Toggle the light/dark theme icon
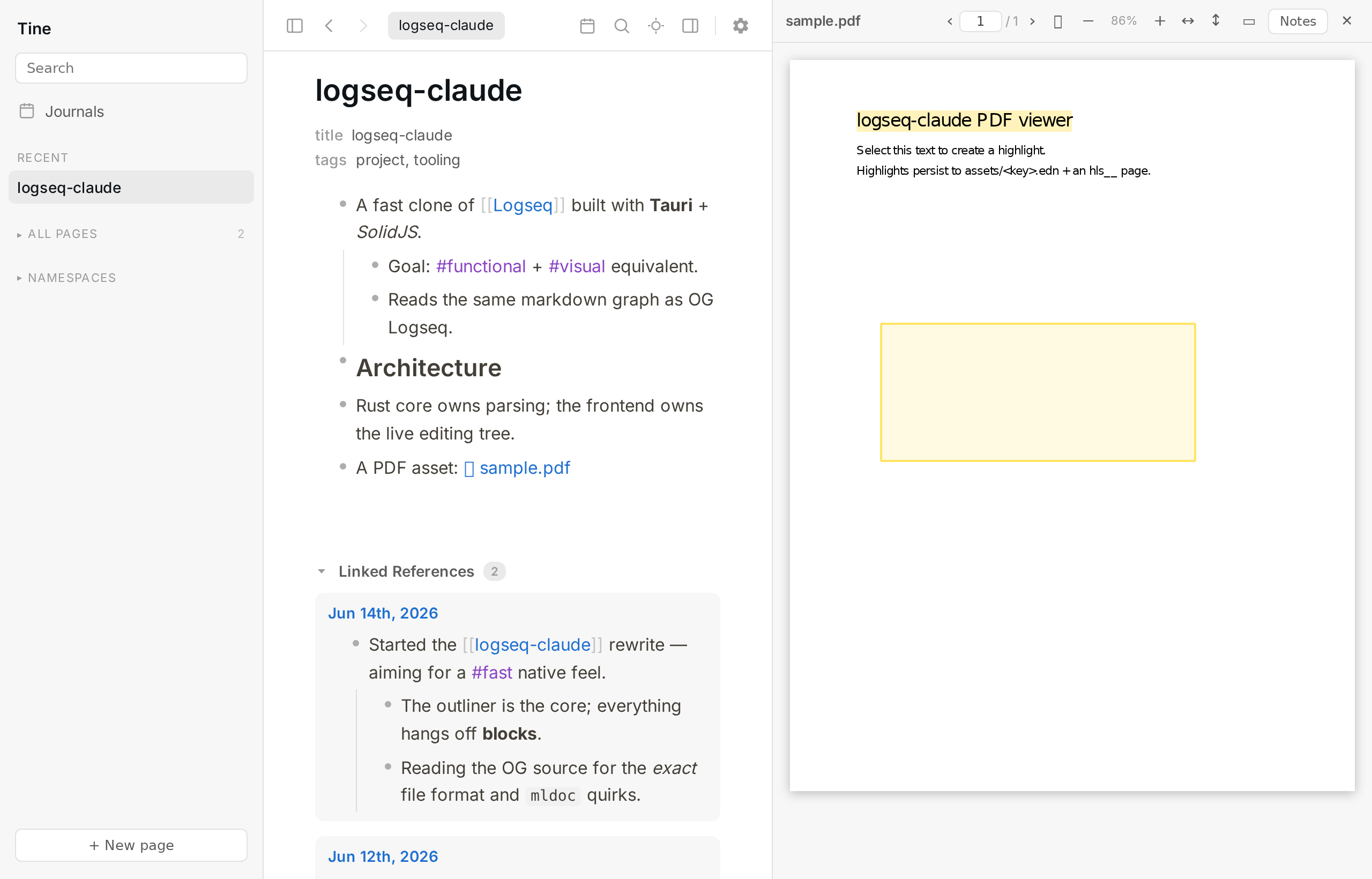This screenshot has height=879, width=1372. [x=657, y=26]
